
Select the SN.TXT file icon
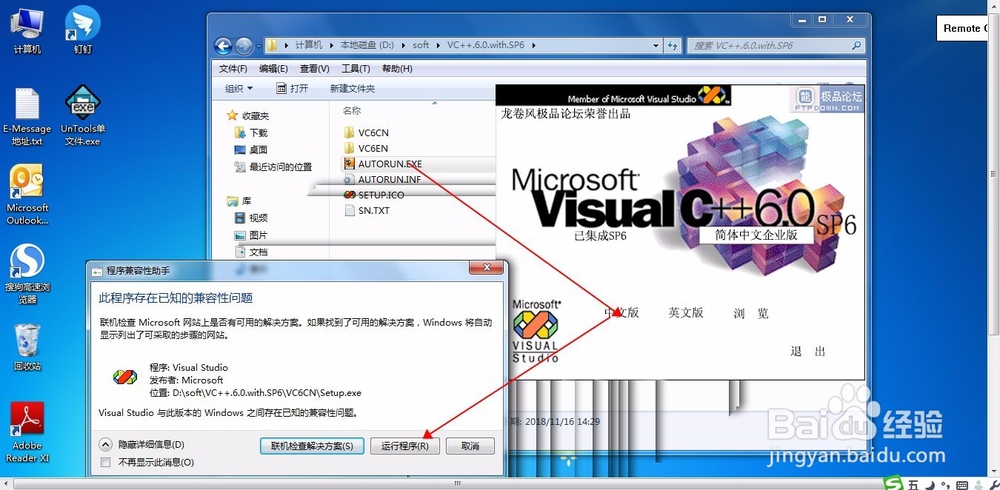coord(349,211)
